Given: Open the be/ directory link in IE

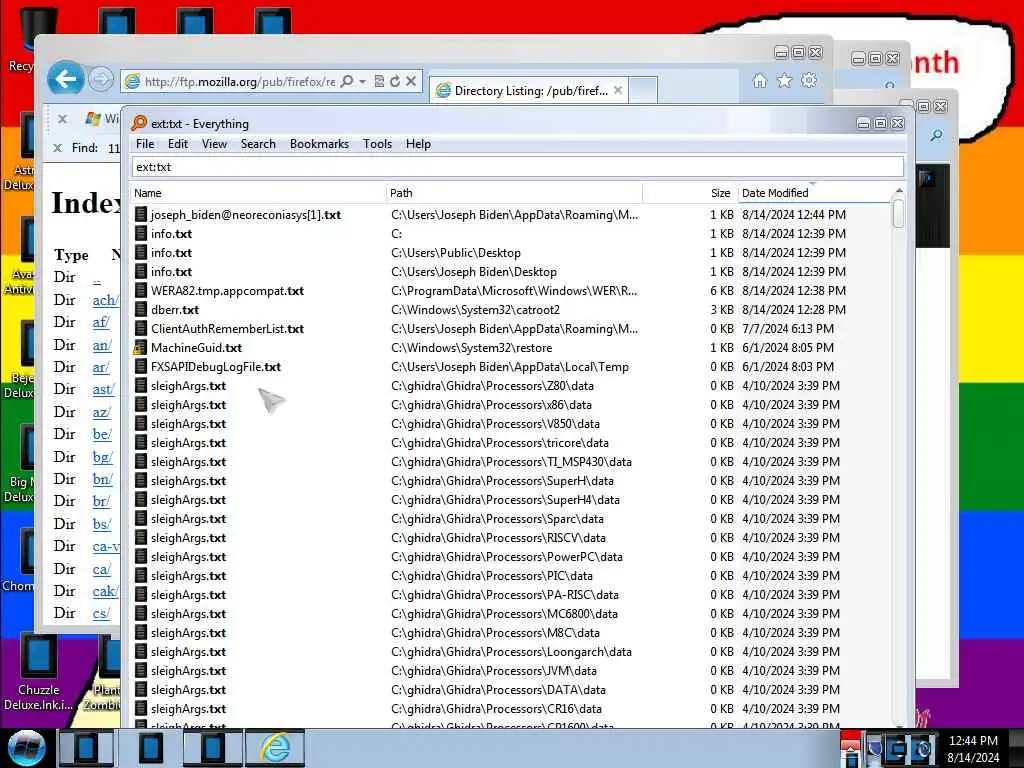Looking at the screenshot, I should [x=102, y=434].
